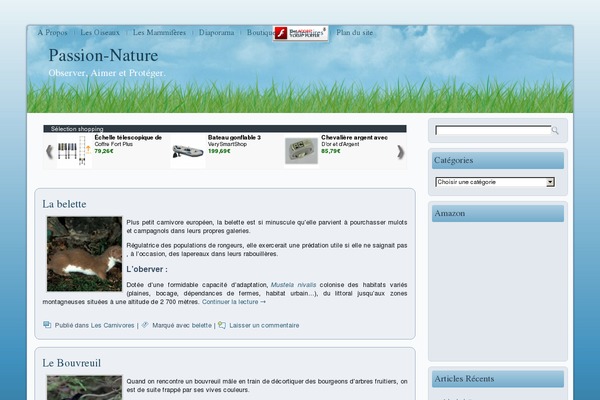This screenshot has height=400, width=600.
Task: Click the Passion-Nature site title
Action: [103, 56]
